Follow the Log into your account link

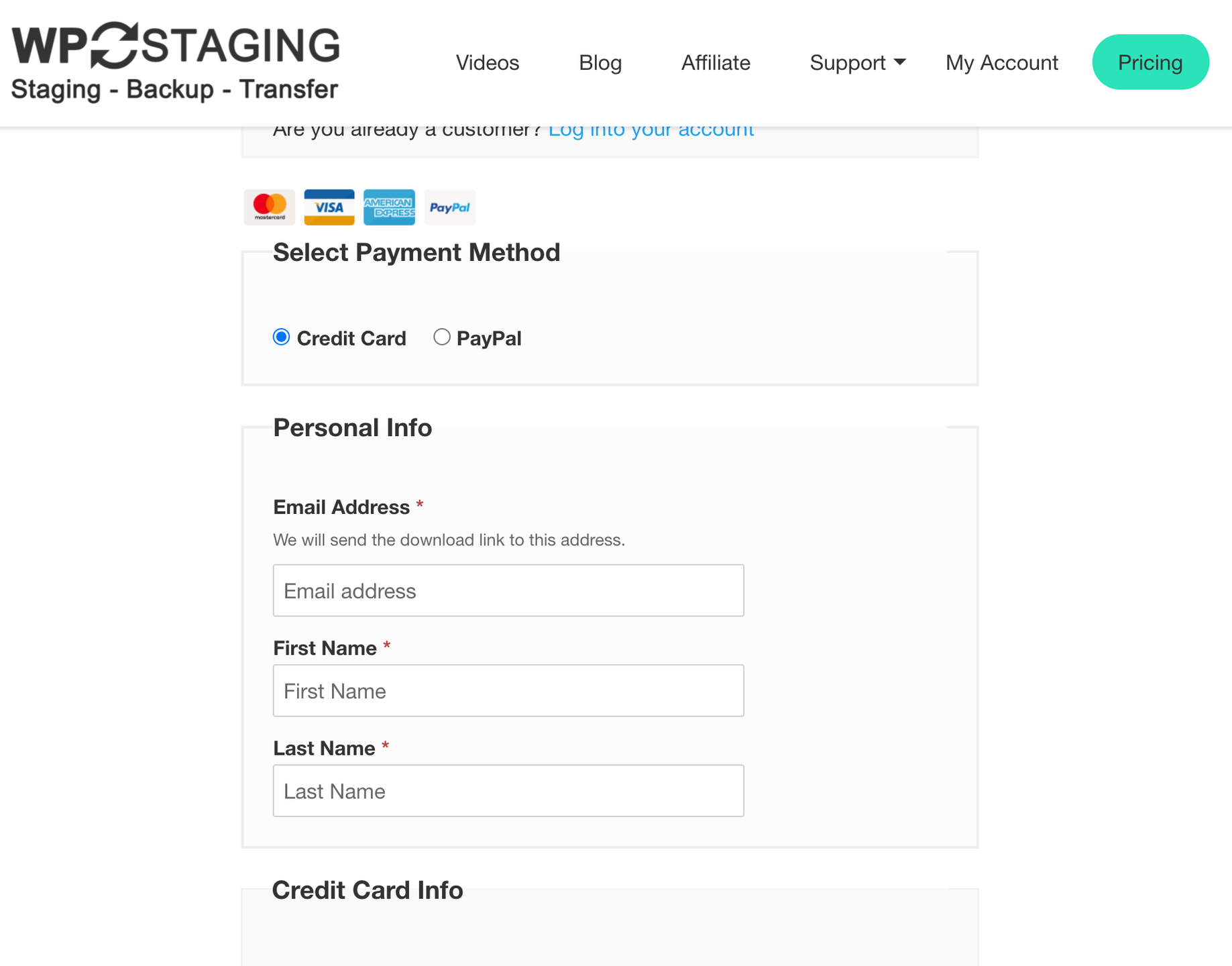pos(651,129)
